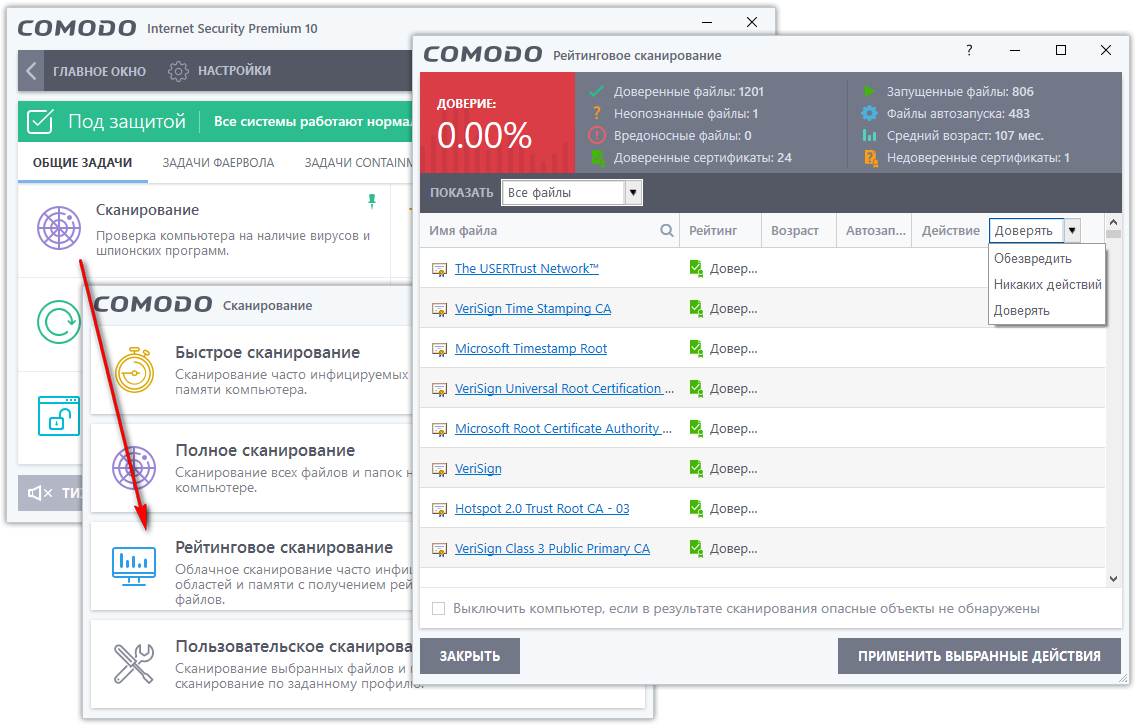Screen dimensions: 1137x726
Task: Open Microsoft Root Certificate Authority link
Action: coord(563,428)
